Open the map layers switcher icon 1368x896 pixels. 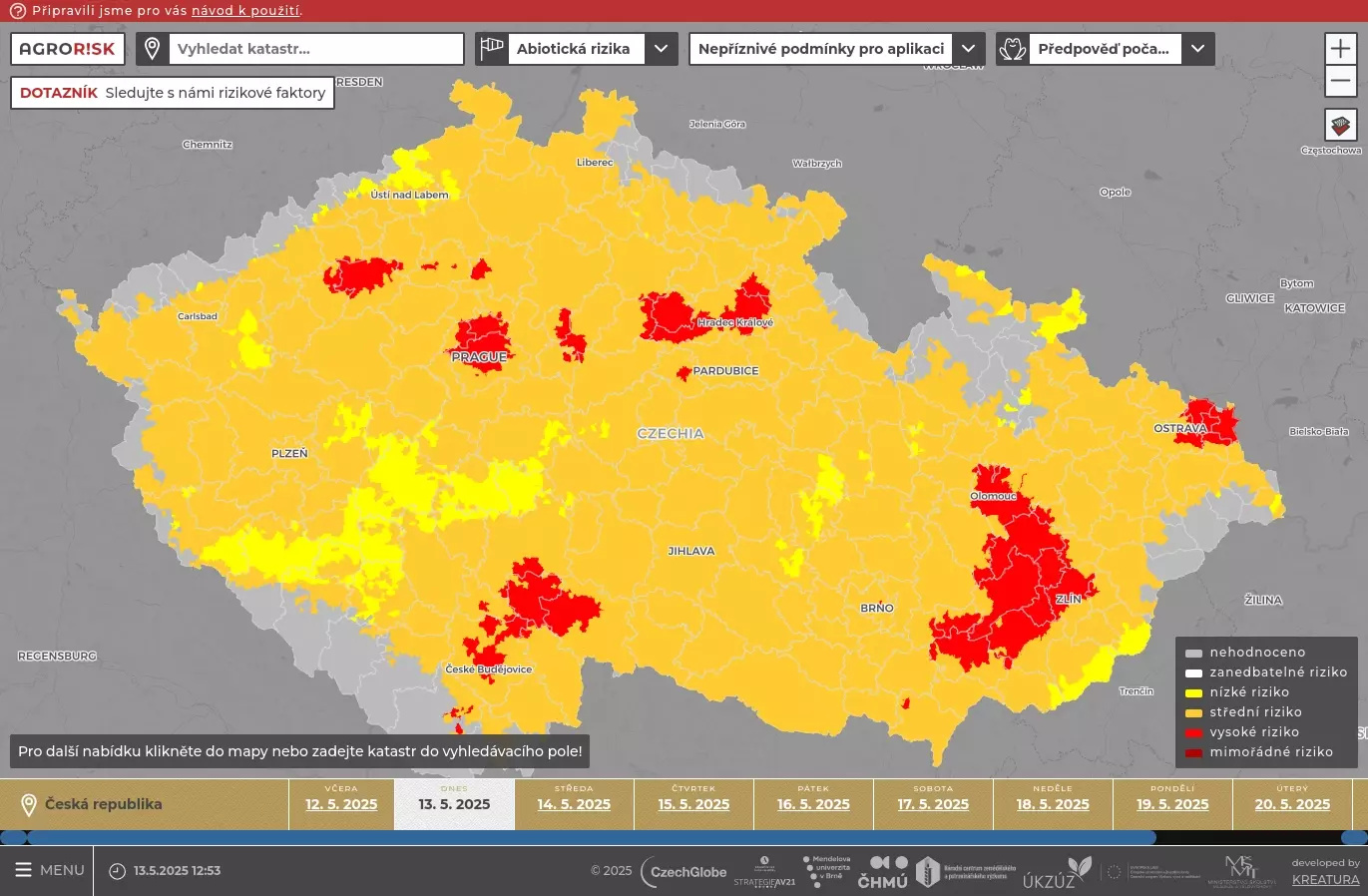point(1340,126)
